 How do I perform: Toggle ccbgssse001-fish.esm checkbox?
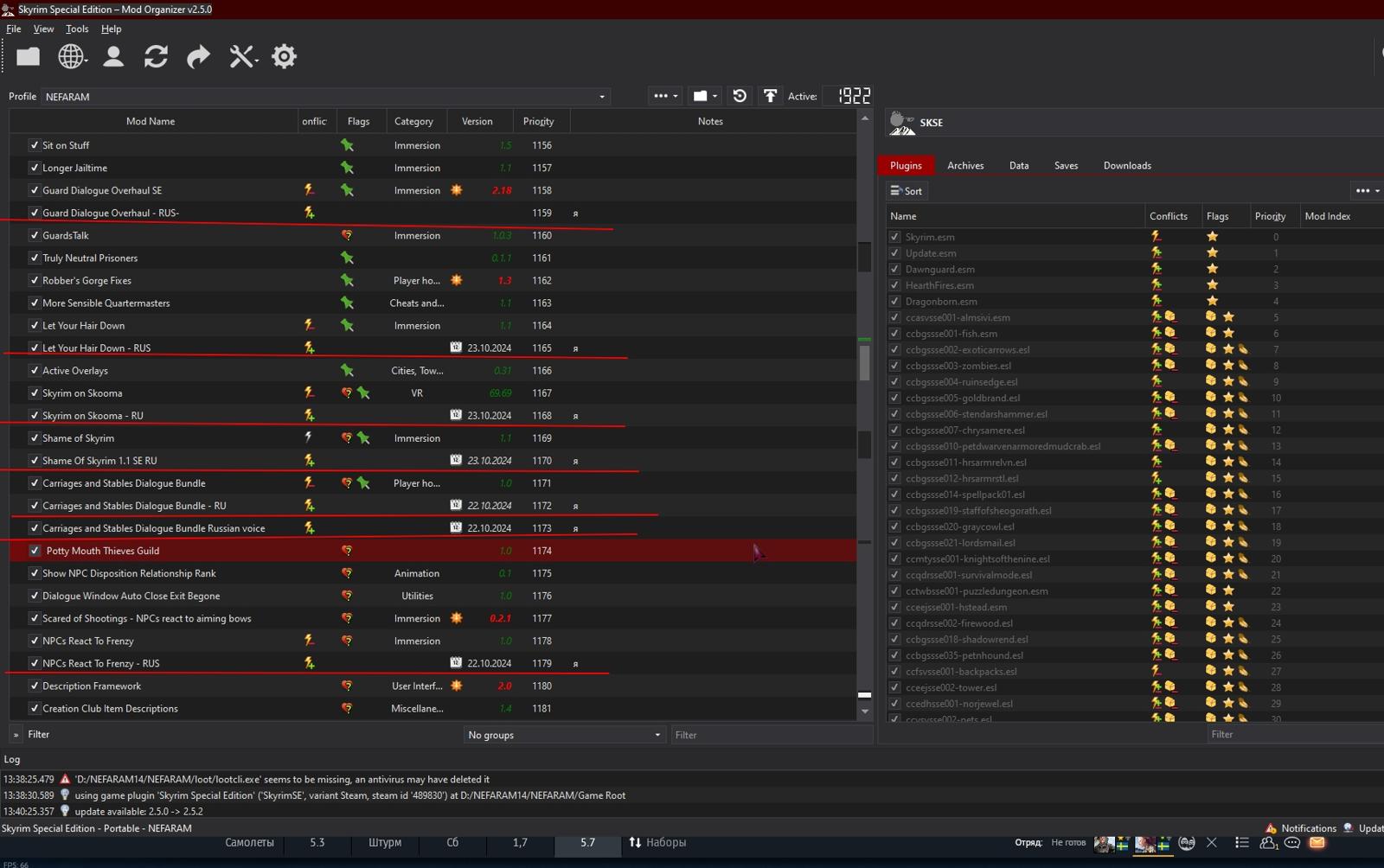tap(894, 334)
